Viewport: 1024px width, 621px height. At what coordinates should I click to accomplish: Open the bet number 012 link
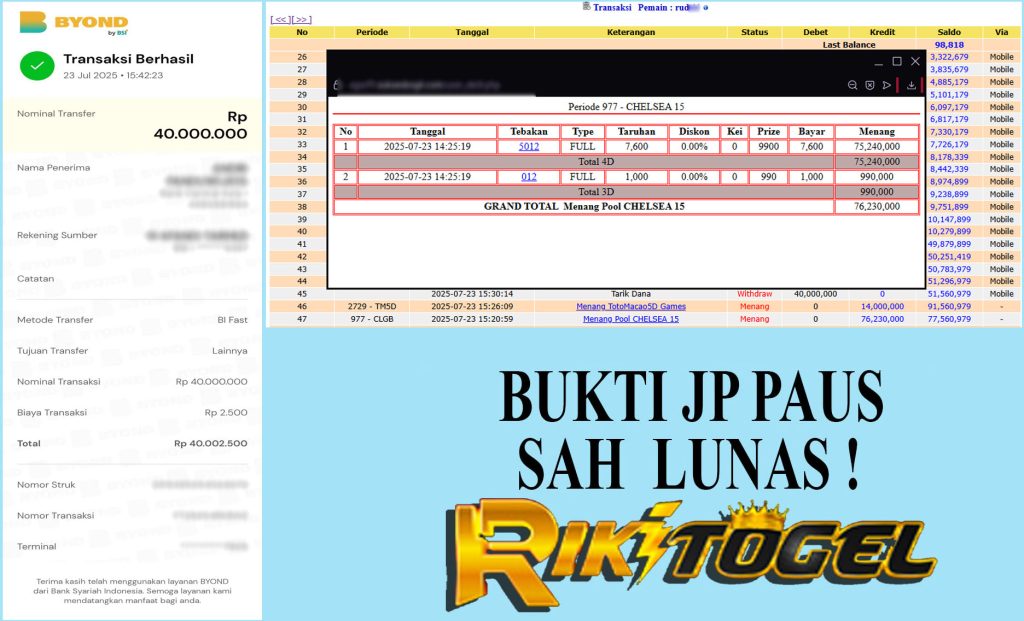pyautogui.click(x=528, y=177)
